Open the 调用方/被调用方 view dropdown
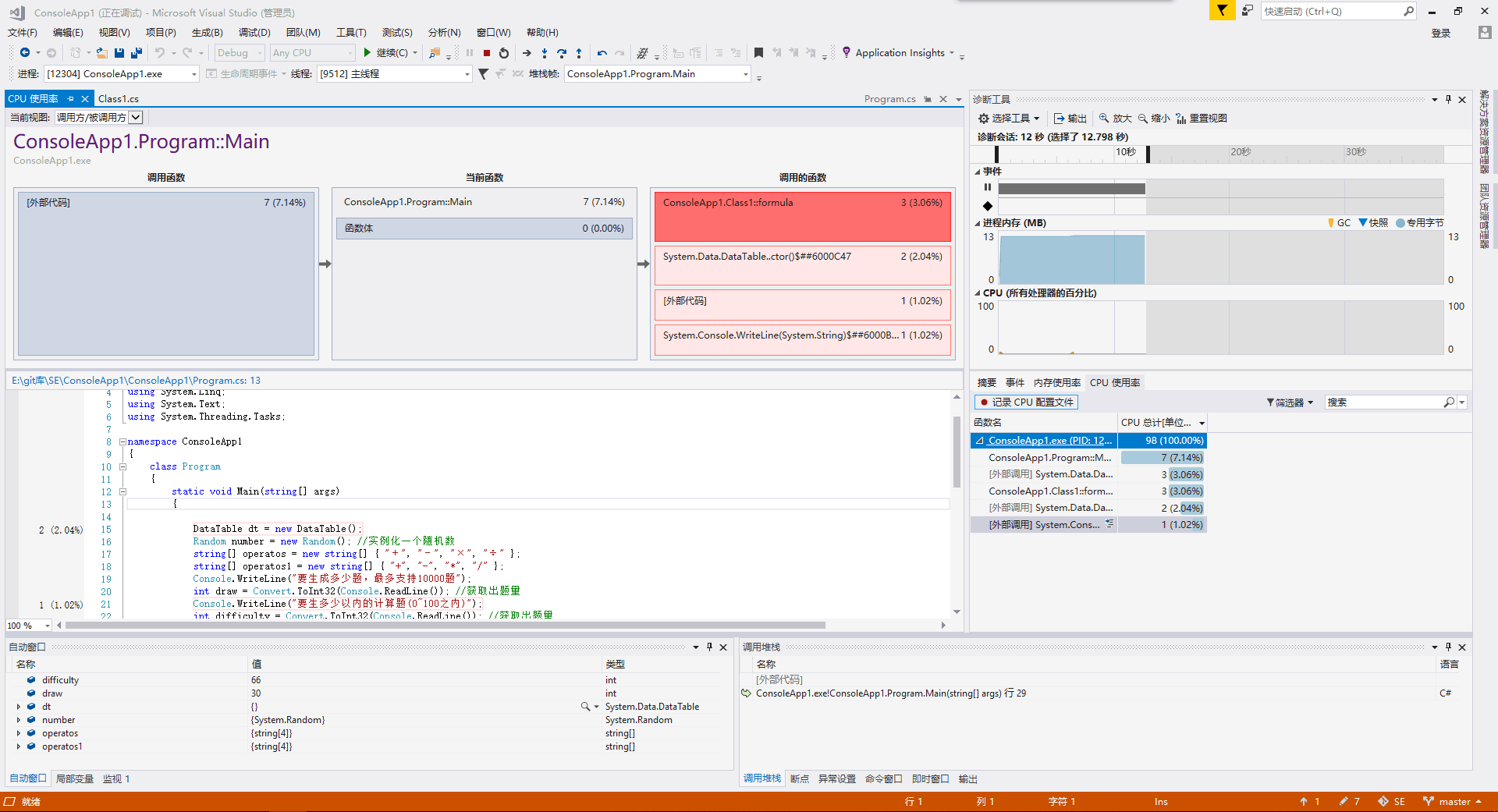The image size is (1498, 812). (x=136, y=117)
